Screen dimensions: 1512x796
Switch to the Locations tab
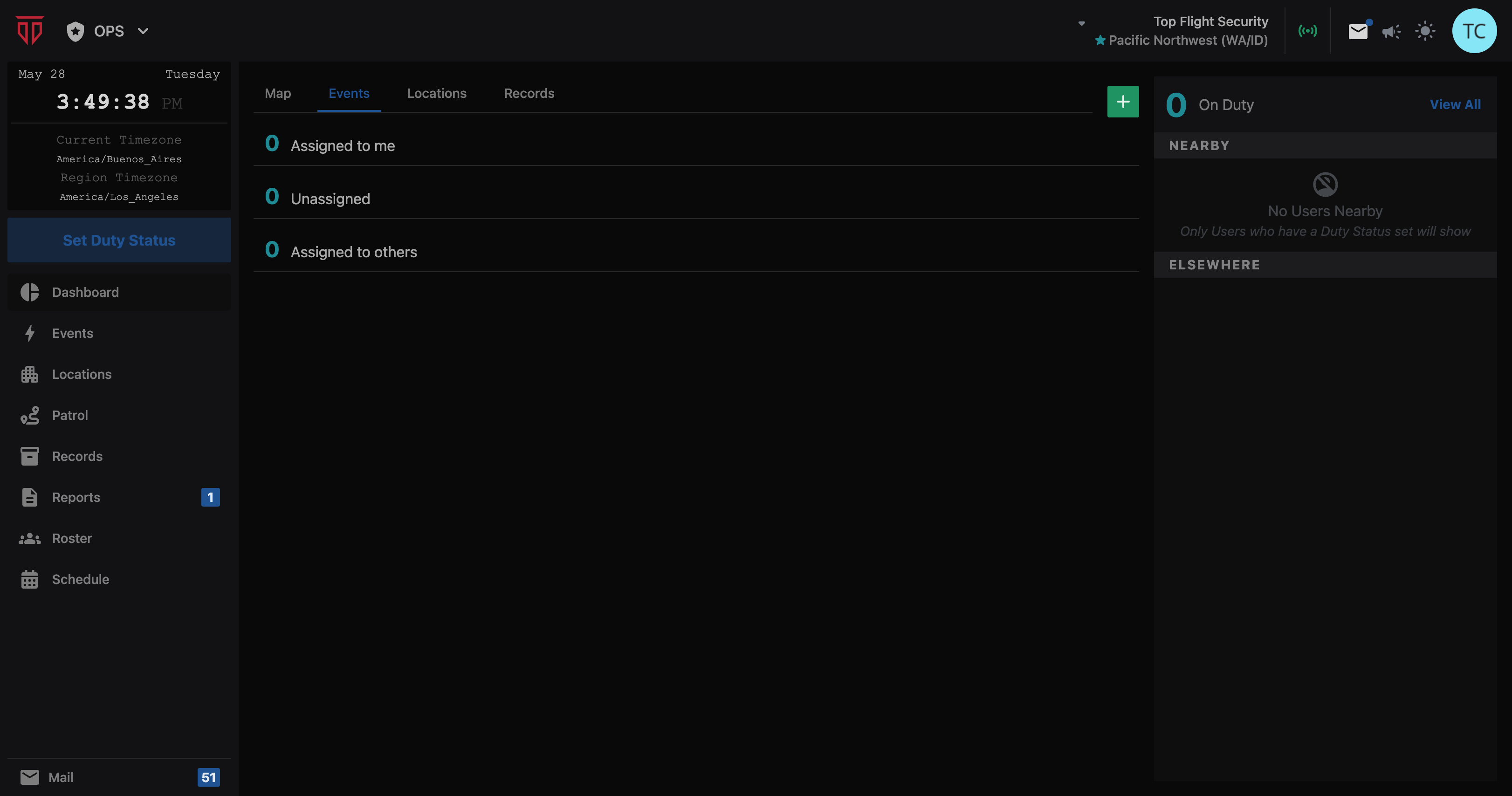[x=437, y=93]
